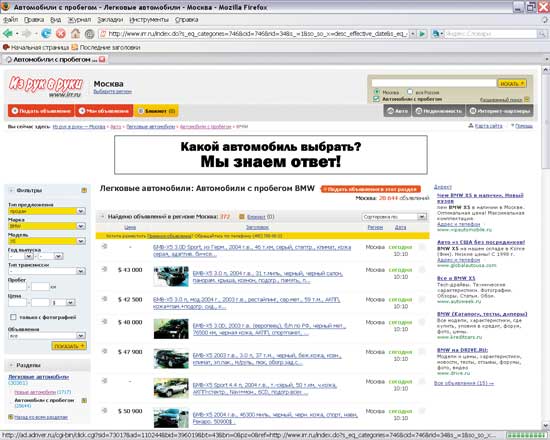The width and height of the screenshot is (550, 440).
Task: Click the $ 43 000 listing car thumbnail
Action: coord(171,276)
